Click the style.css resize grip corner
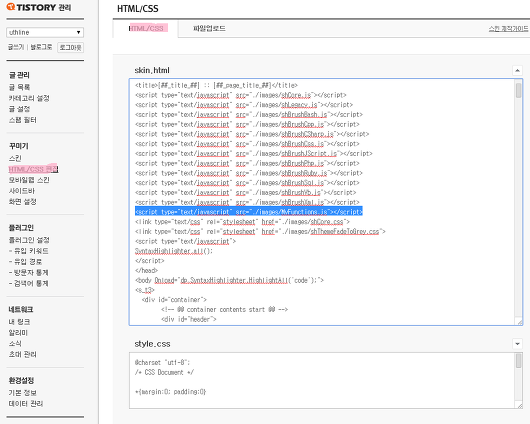530x424 pixels. [x=520, y=405]
